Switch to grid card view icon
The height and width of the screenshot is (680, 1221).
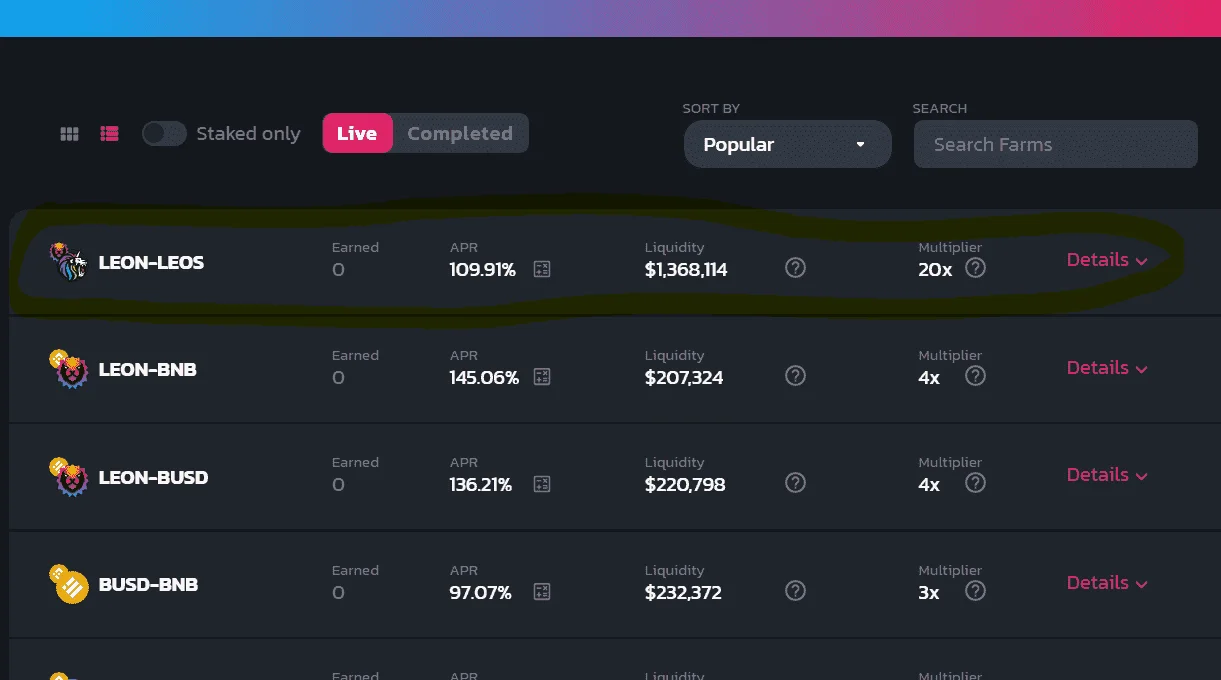(69, 133)
